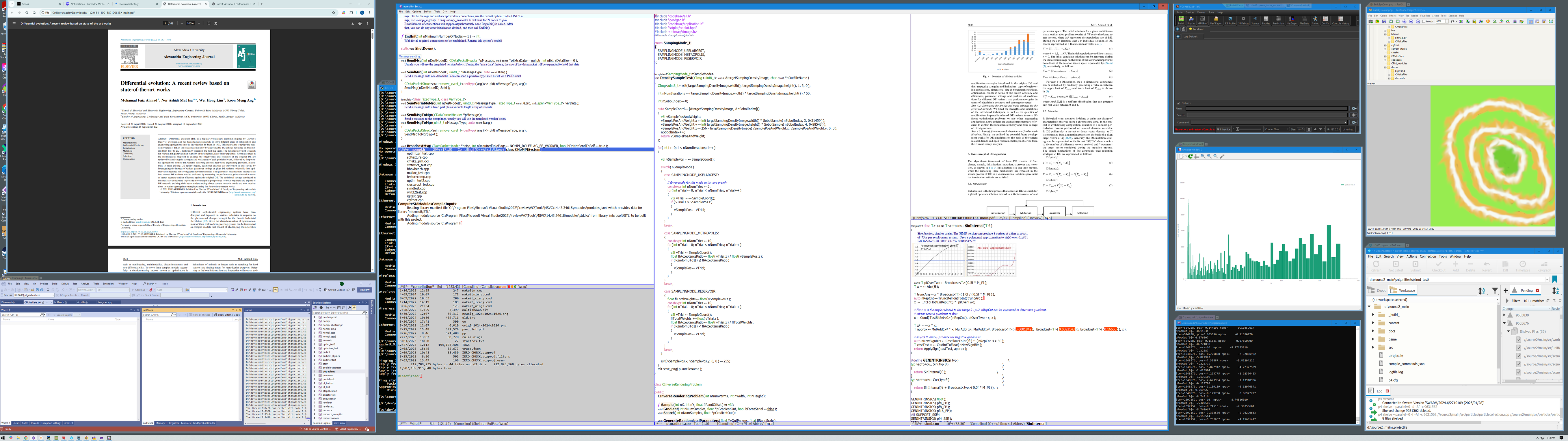Screen dimensions: 1568x441
Task: Switch to Locals tab in Visual Studio
Action: click(16, 423)
